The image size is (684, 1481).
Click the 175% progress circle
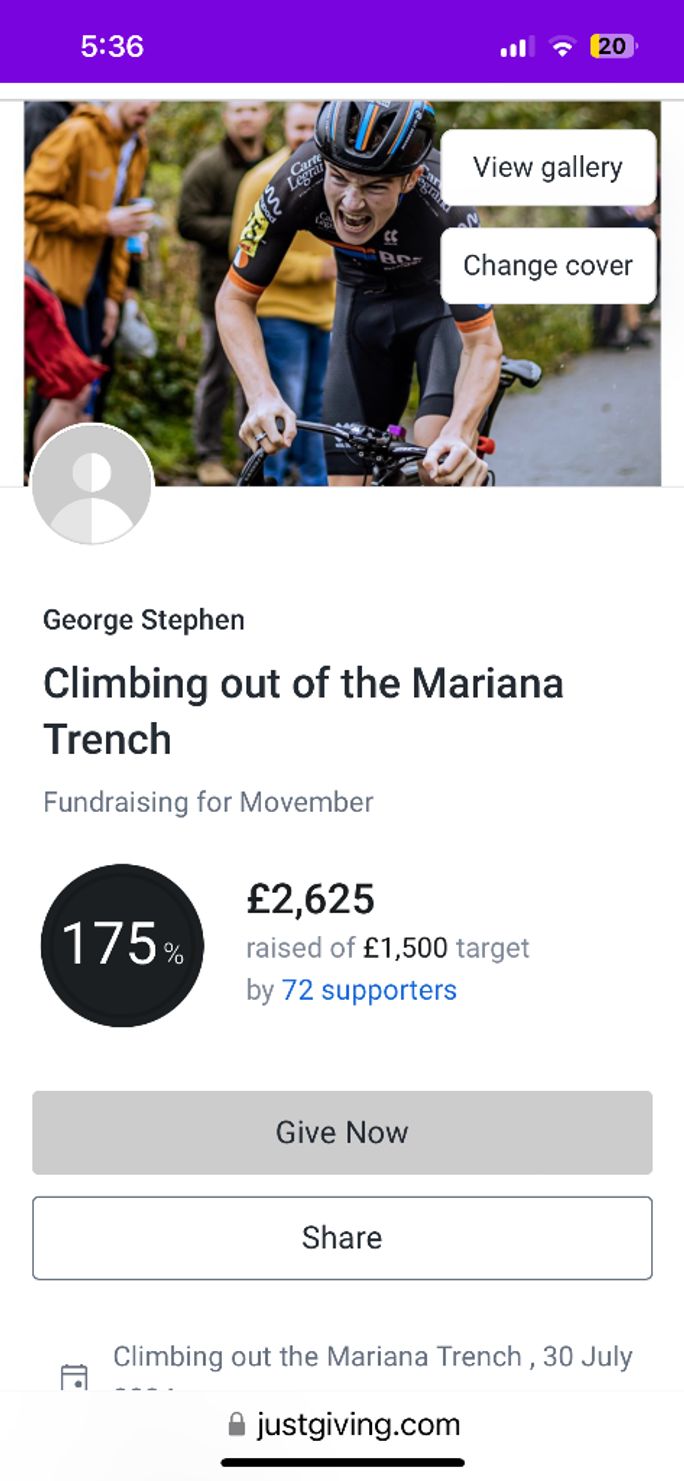122,945
